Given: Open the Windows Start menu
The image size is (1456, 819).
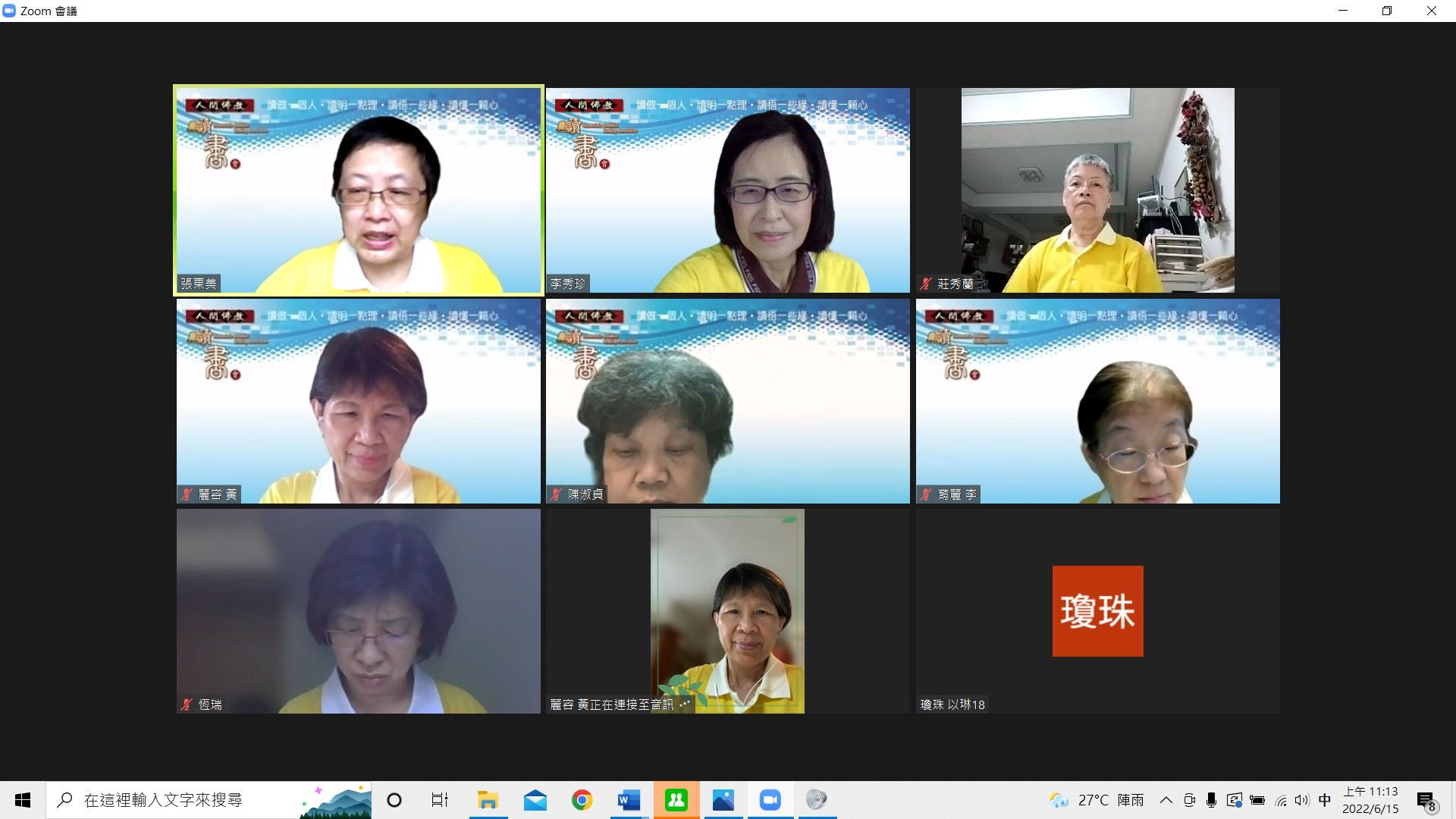Looking at the screenshot, I should tap(23, 800).
